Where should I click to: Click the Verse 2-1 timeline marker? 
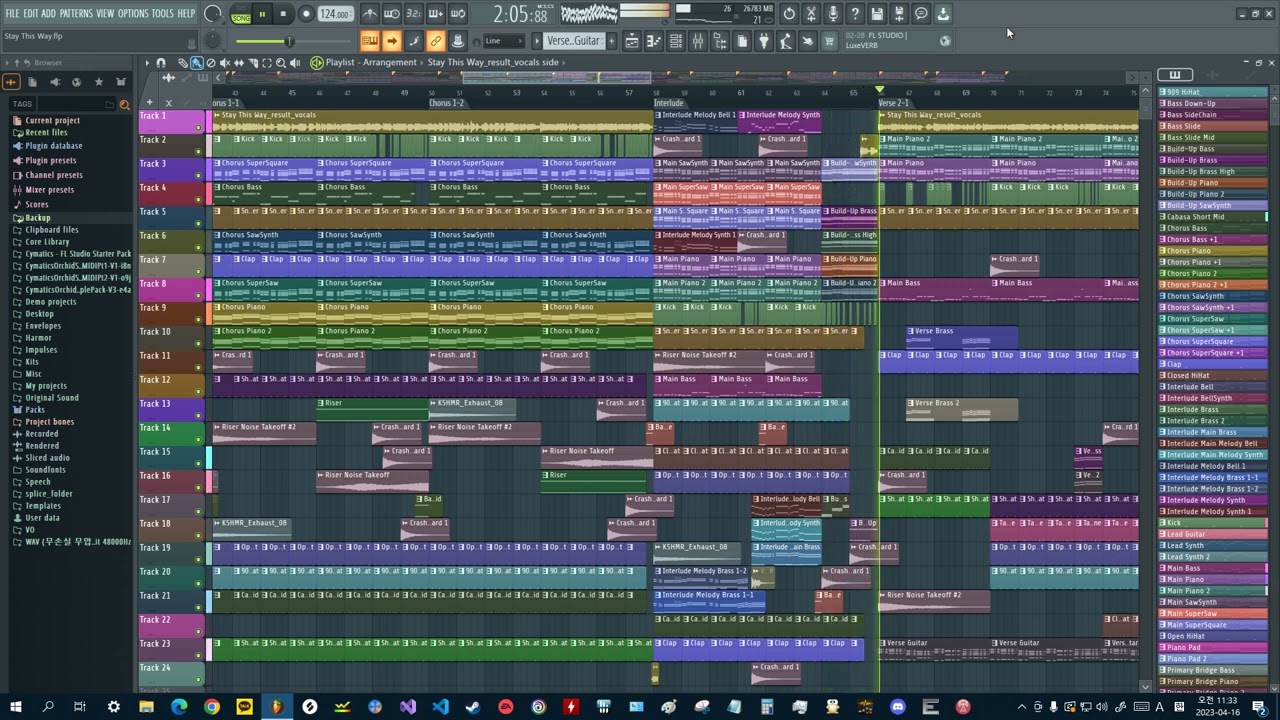[x=894, y=103]
